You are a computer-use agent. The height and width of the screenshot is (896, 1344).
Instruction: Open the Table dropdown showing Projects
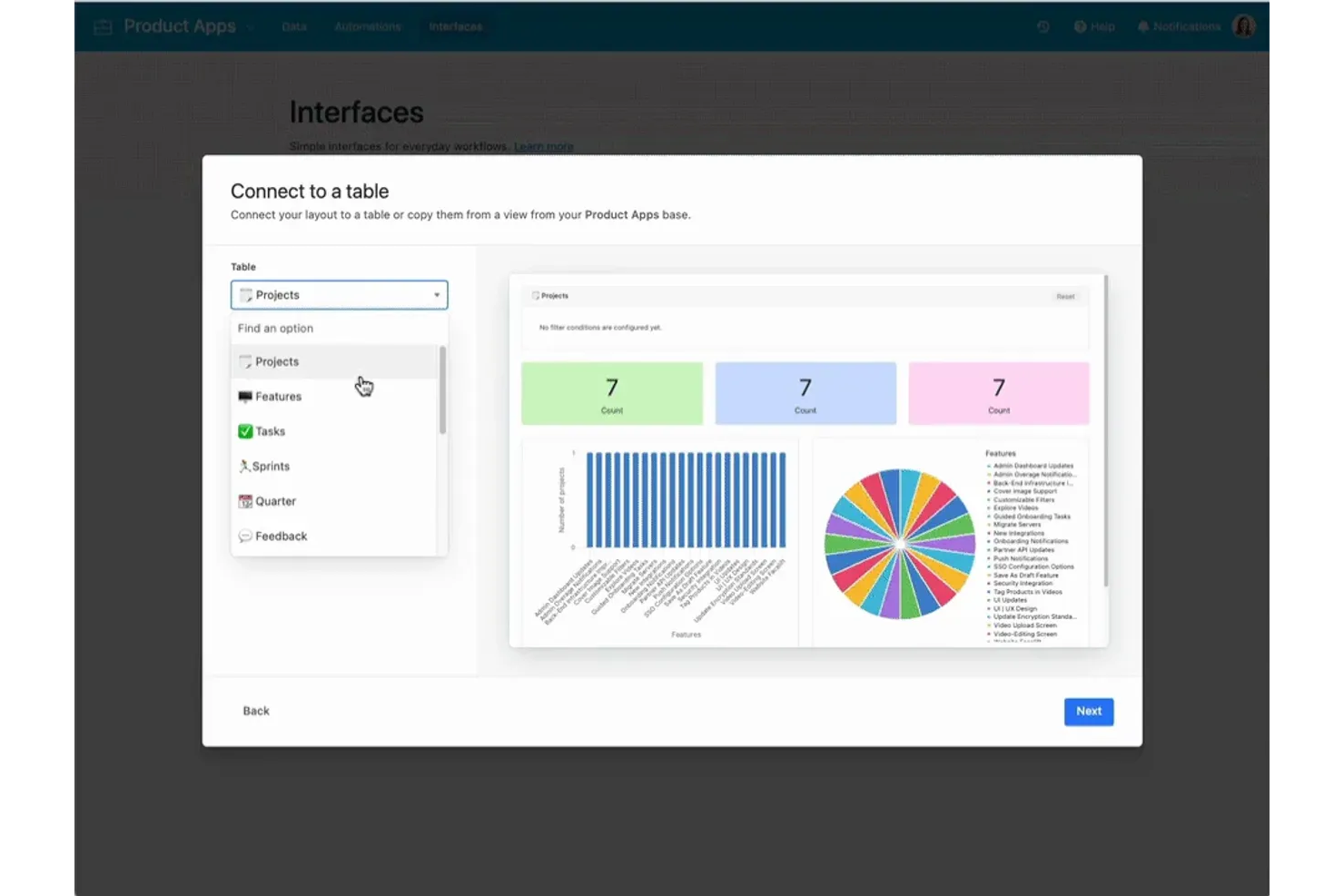(x=339, y=294)
